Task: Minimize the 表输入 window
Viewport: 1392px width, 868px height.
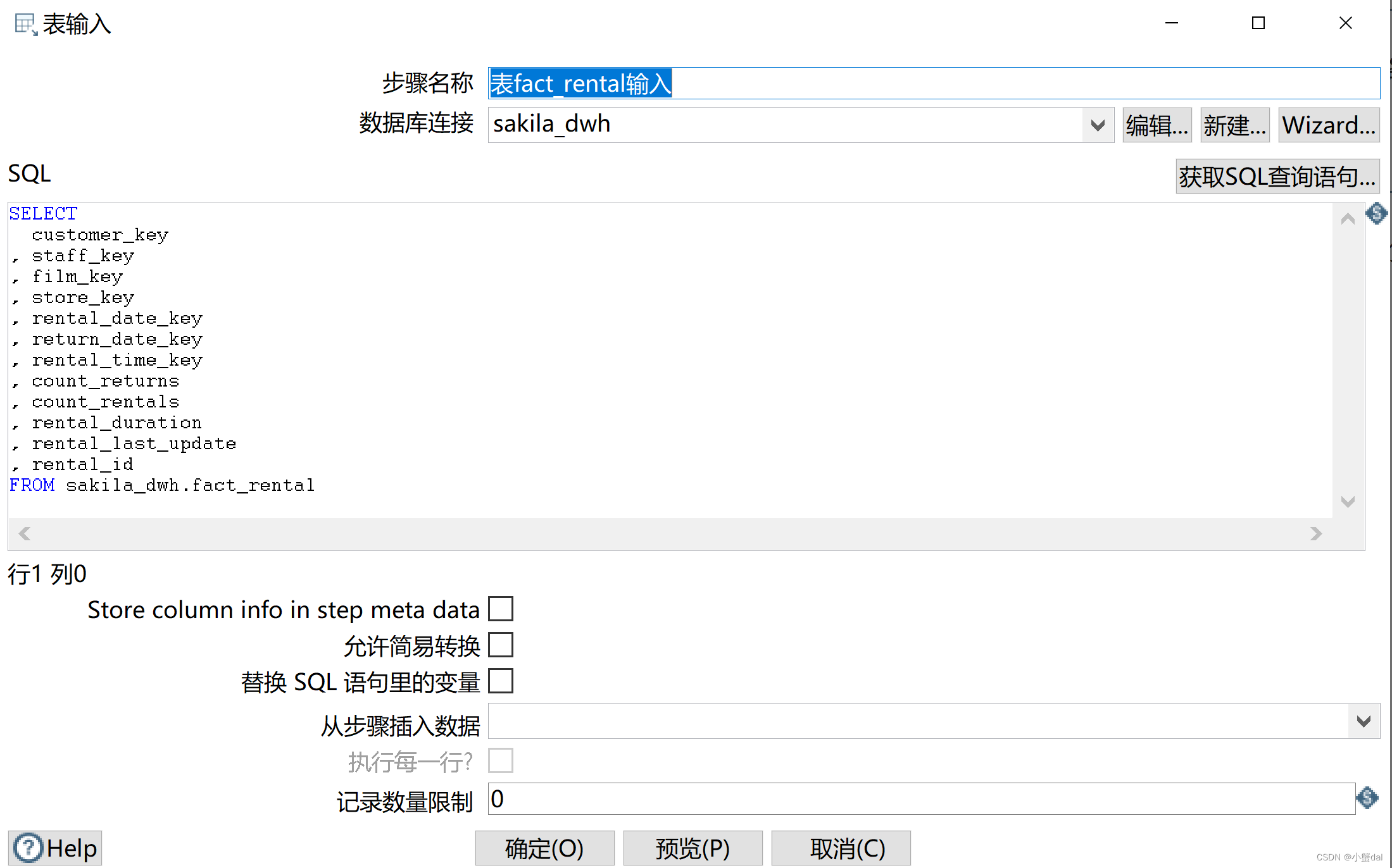Action: pos(1172,23)
